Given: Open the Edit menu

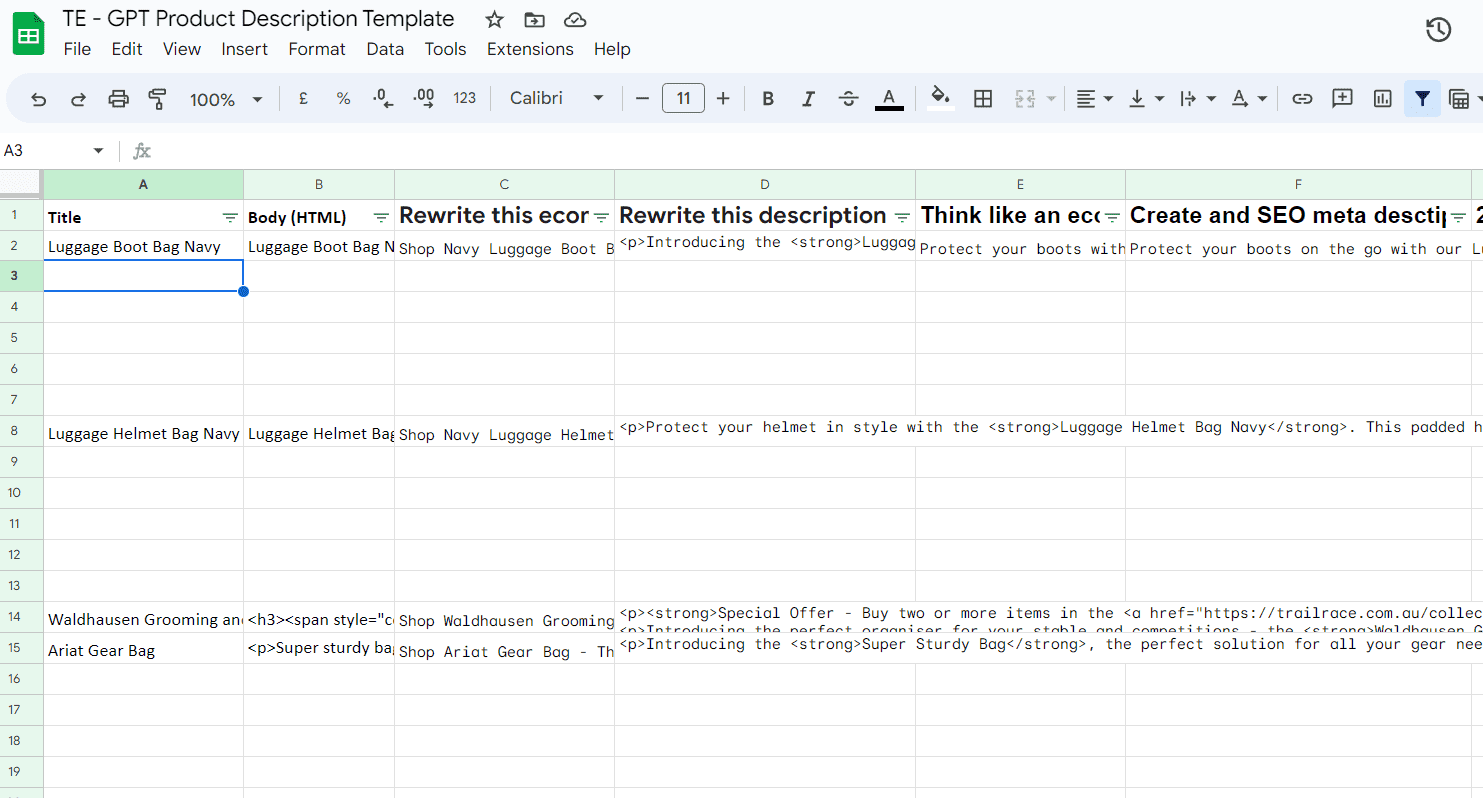Looking at the screenshot, I should (x=127, y=49).
